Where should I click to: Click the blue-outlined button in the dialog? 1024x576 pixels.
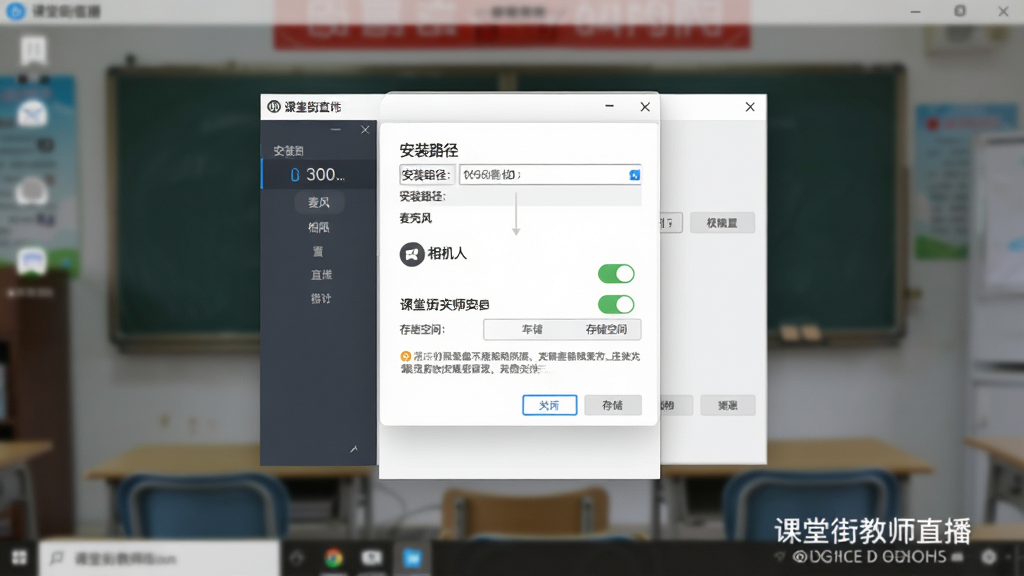tap(549, 405)
